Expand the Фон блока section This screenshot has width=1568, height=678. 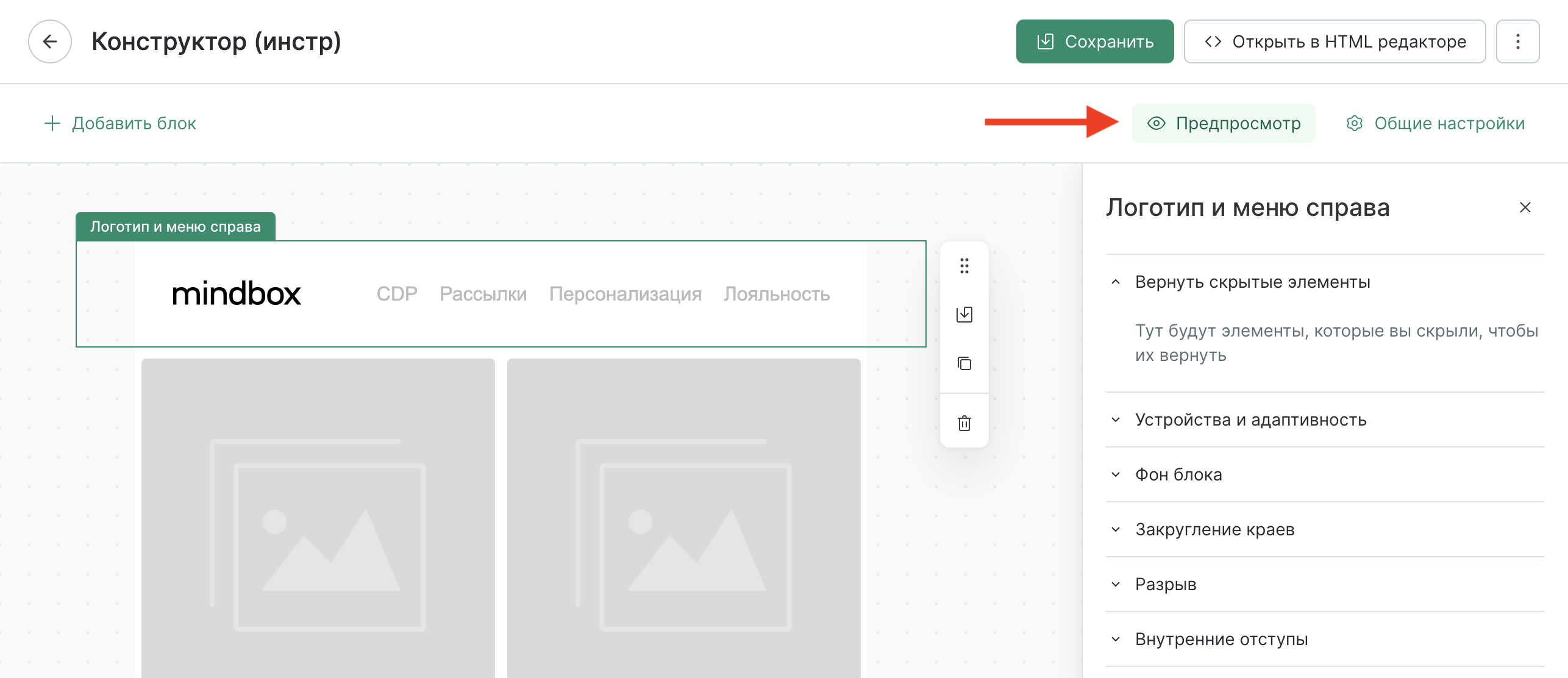1325,474
